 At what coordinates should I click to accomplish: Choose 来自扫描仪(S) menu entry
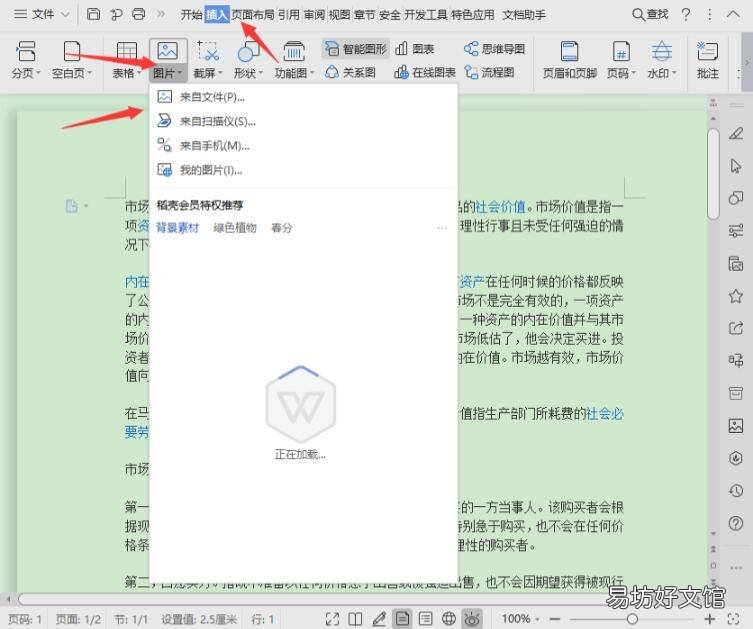pos(304,121)
